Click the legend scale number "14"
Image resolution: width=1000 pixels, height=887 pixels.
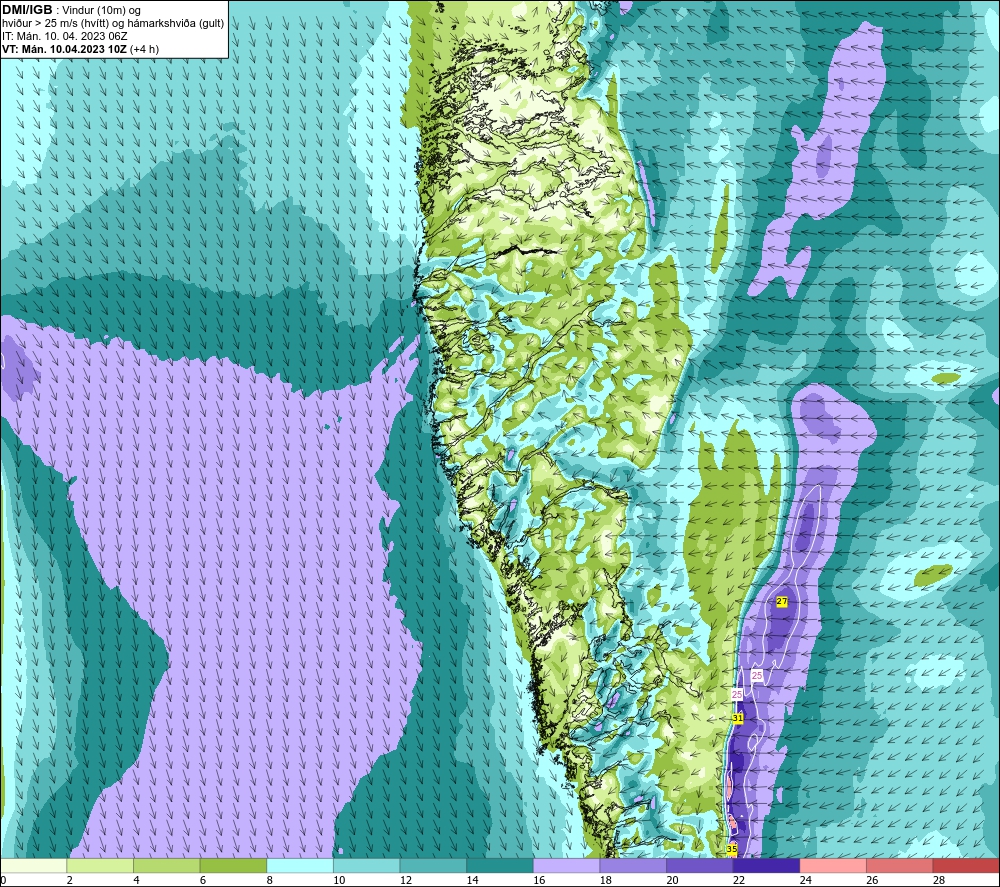[472, 880]
